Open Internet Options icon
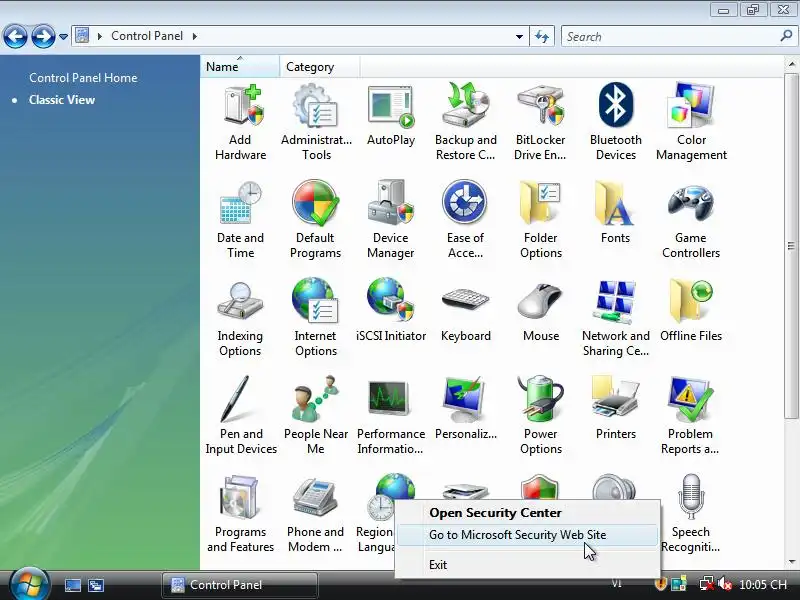 coord(316,318)
